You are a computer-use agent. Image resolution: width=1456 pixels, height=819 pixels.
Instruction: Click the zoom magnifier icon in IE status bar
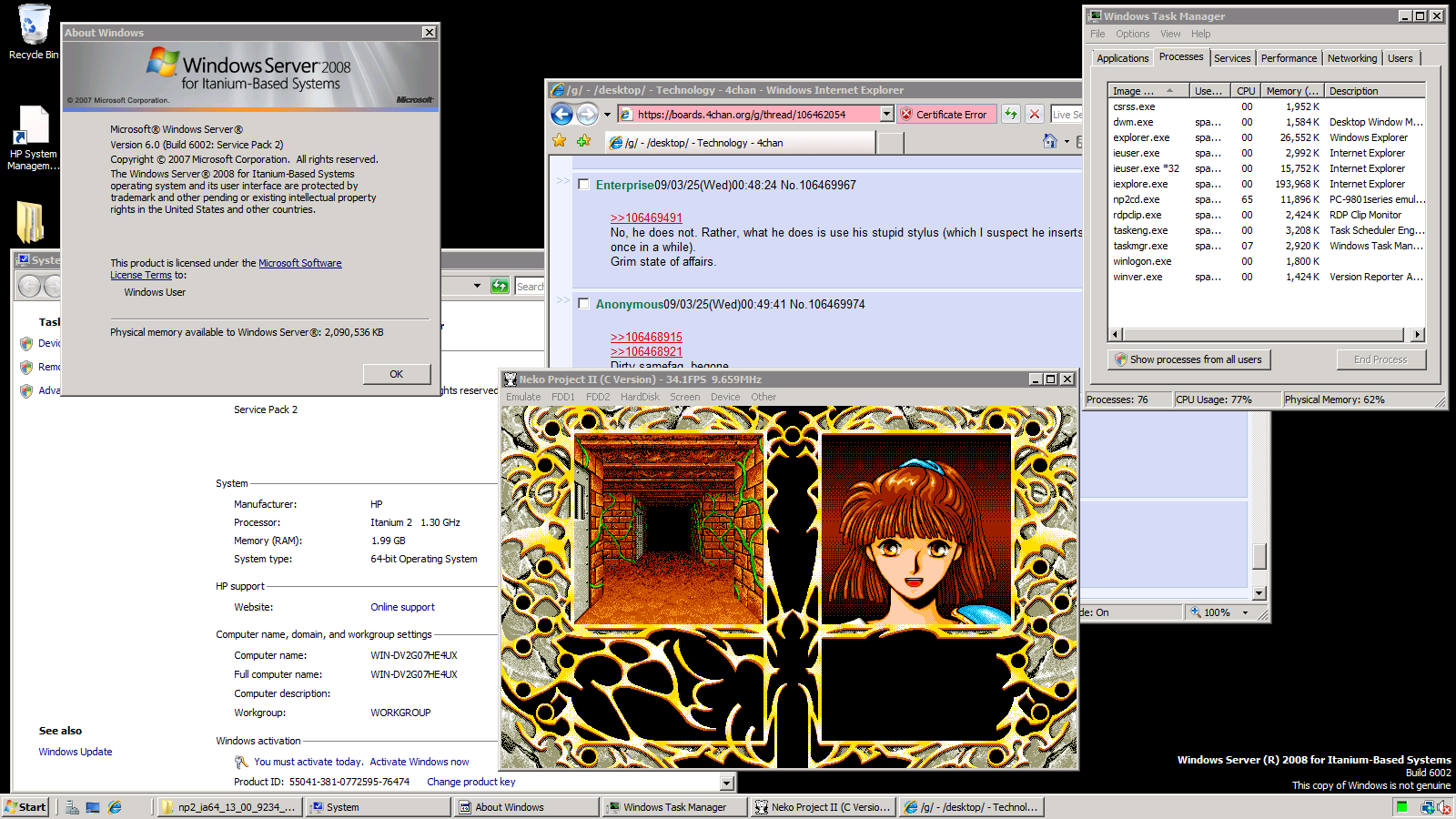tap(1196, 612)
